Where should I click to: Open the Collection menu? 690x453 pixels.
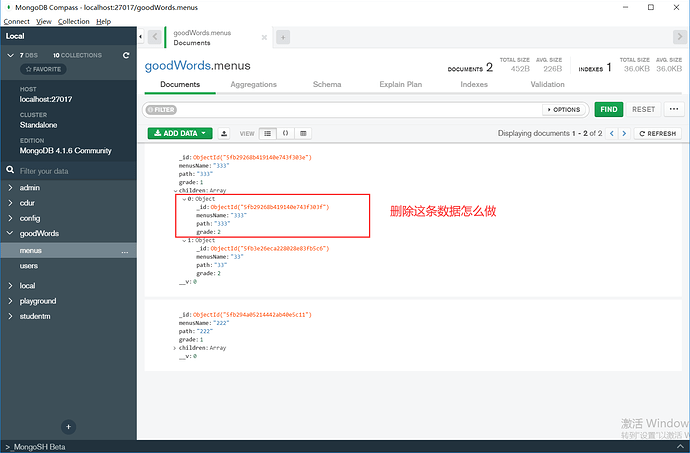73,21
